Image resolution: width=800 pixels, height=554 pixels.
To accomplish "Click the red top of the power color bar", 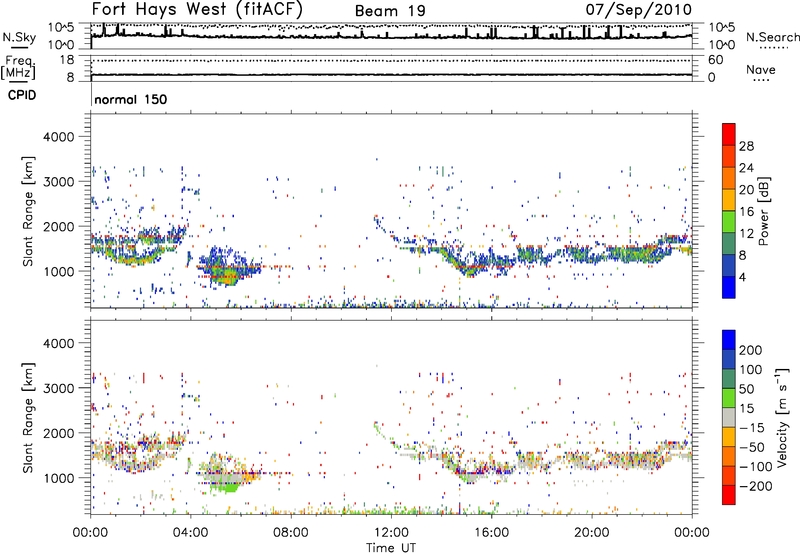I will (x=729, y=134).
